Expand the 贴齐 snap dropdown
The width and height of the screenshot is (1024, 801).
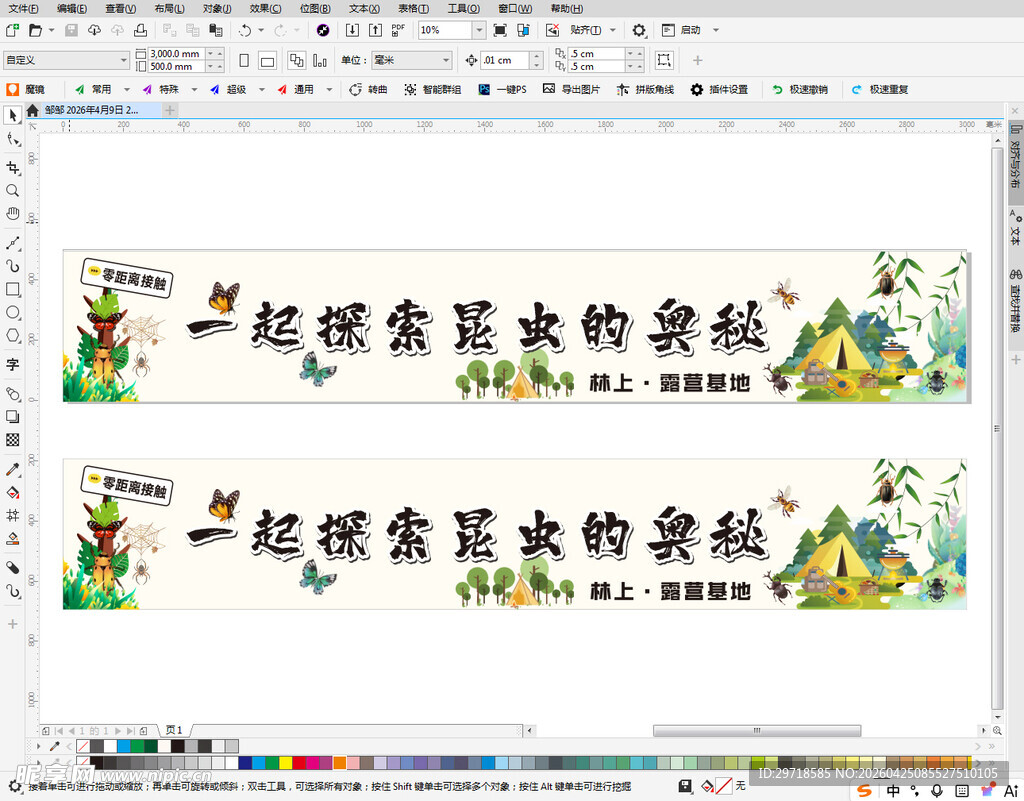click(x=613, y=30)
